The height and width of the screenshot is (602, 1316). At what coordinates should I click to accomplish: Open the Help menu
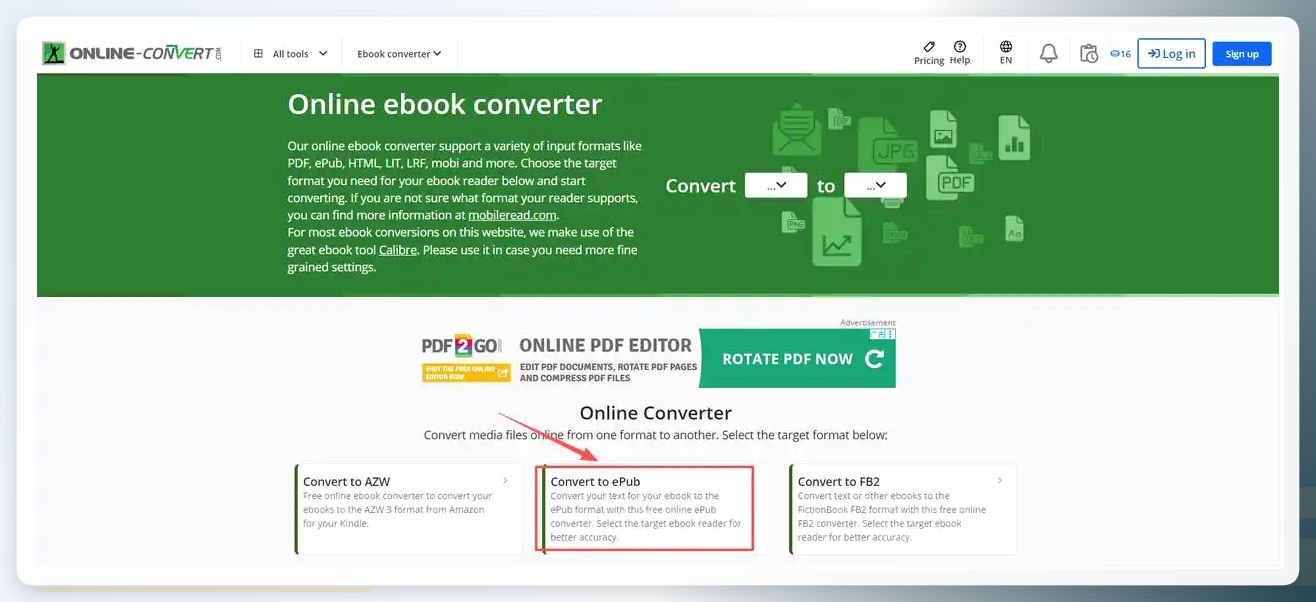[960, 53]
